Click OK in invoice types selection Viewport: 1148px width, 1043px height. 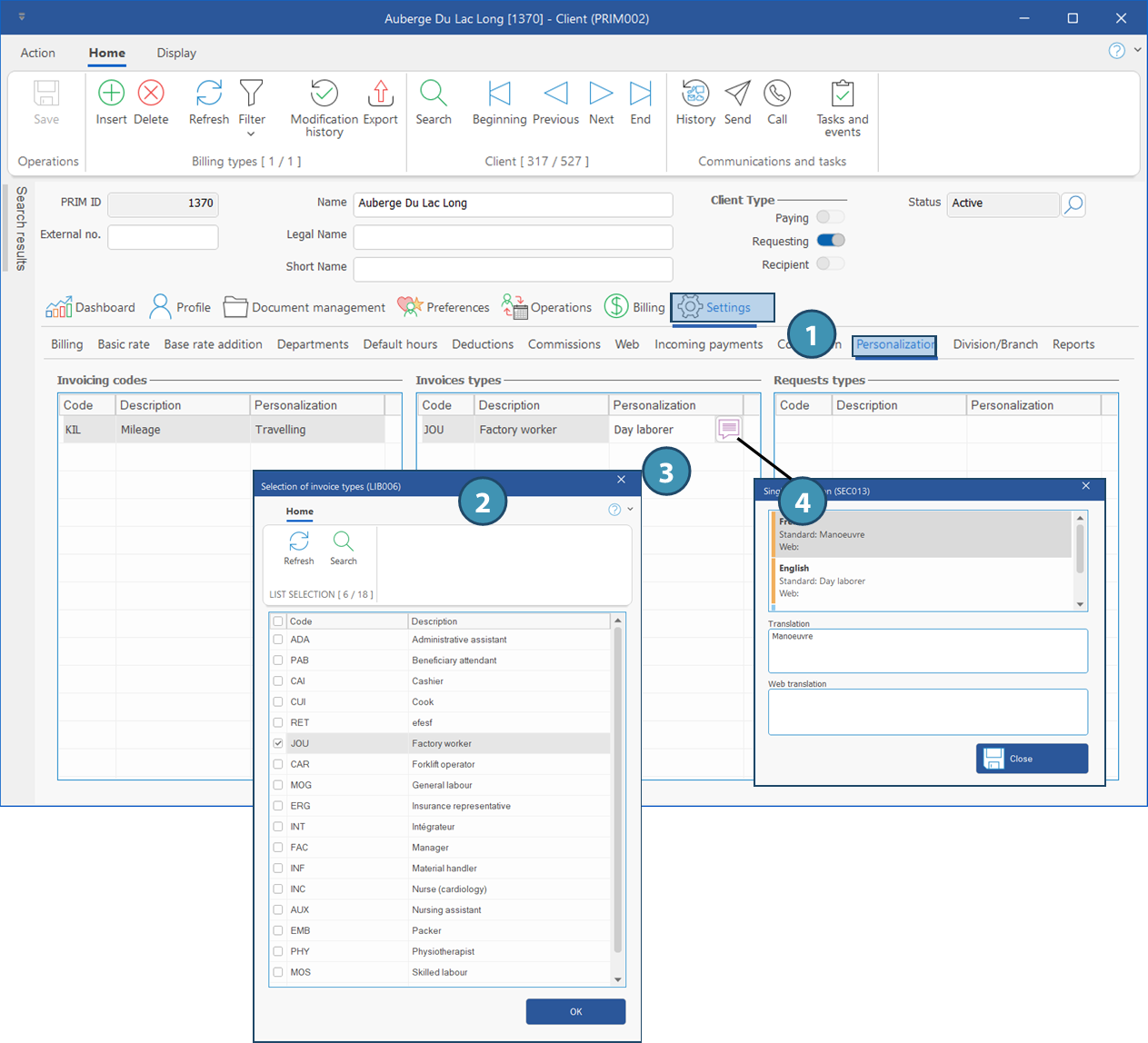point(575,1011)
